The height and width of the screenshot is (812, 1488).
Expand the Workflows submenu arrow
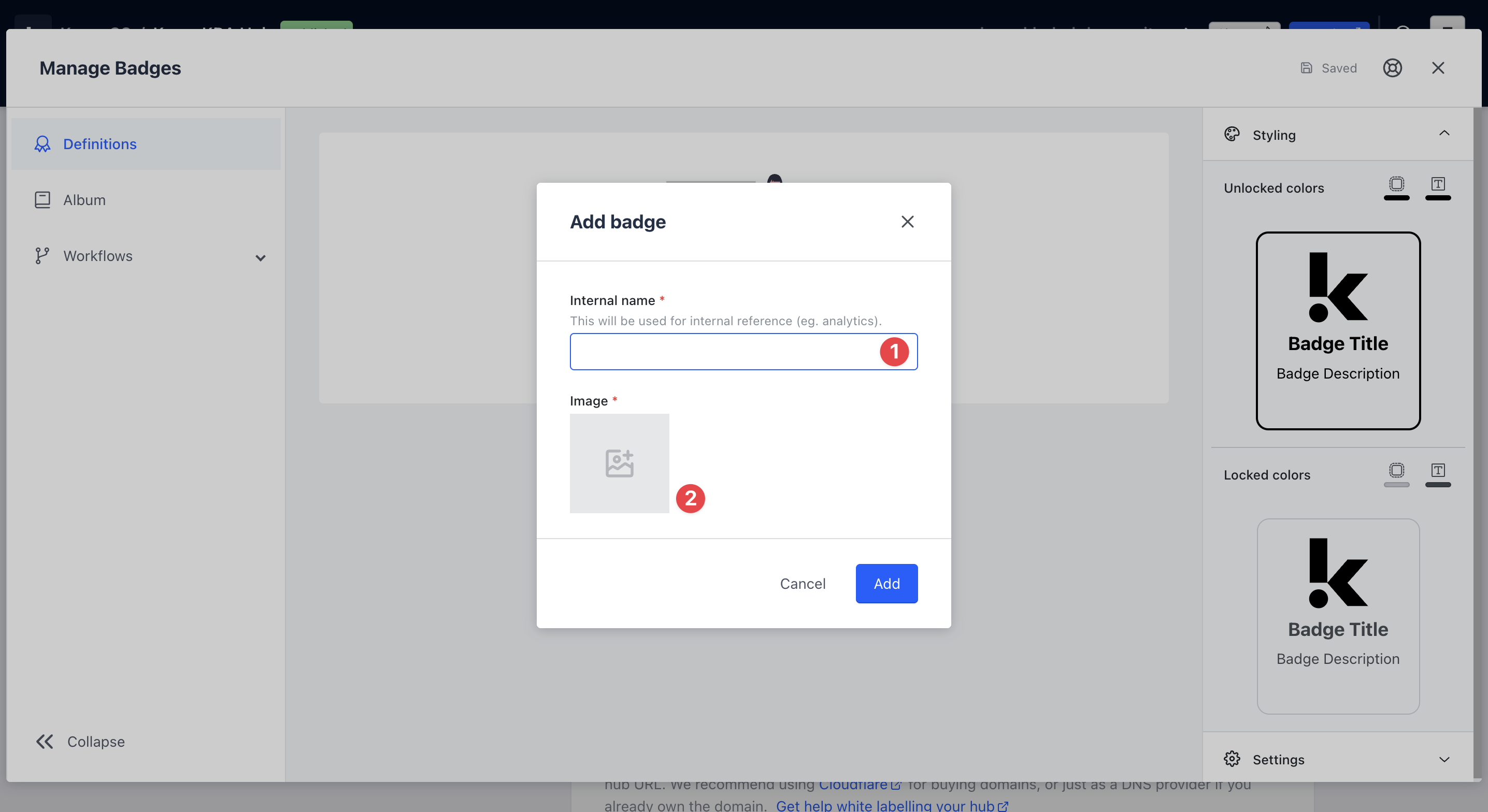(261, 257)
